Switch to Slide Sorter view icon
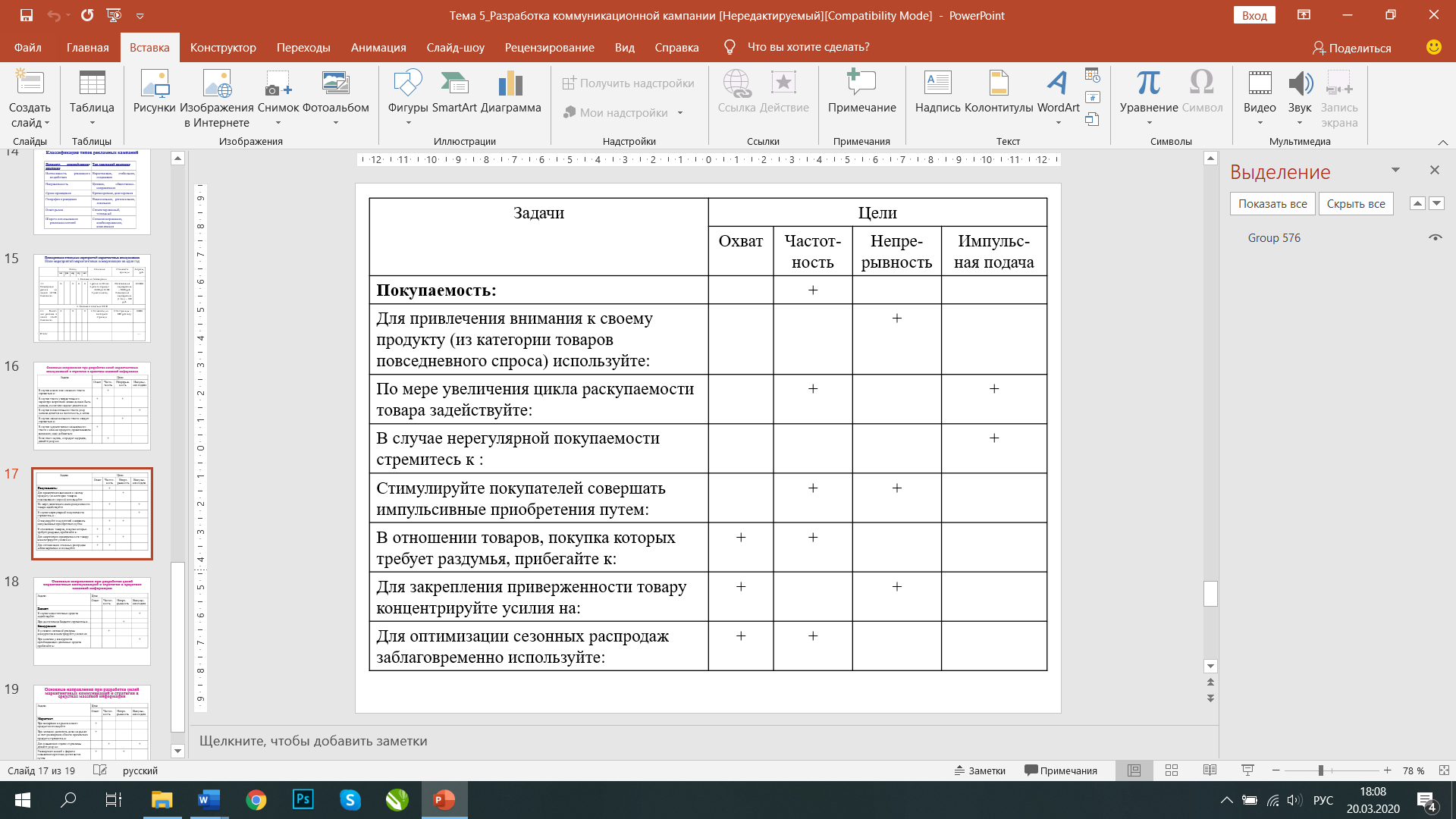 click(1172, 770)
